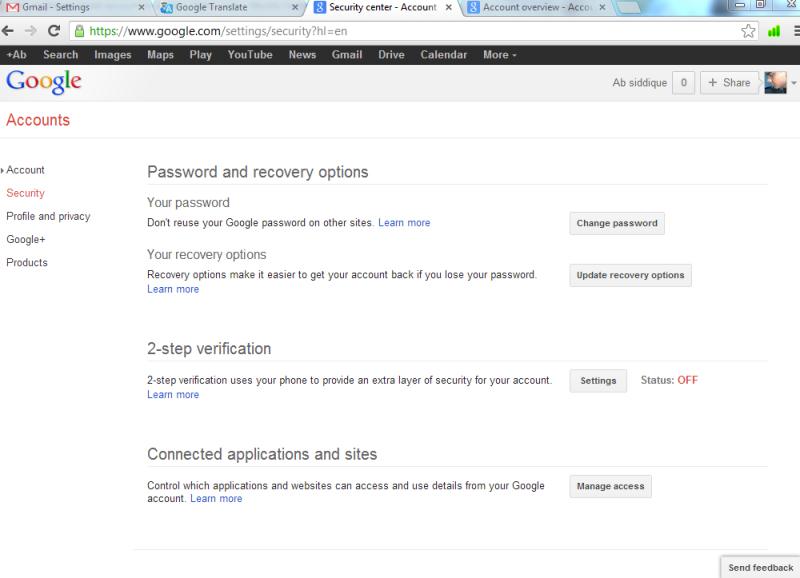Click the browser forward arrow
The width and height of the screenshot is (800, 578).
point(31,31)
